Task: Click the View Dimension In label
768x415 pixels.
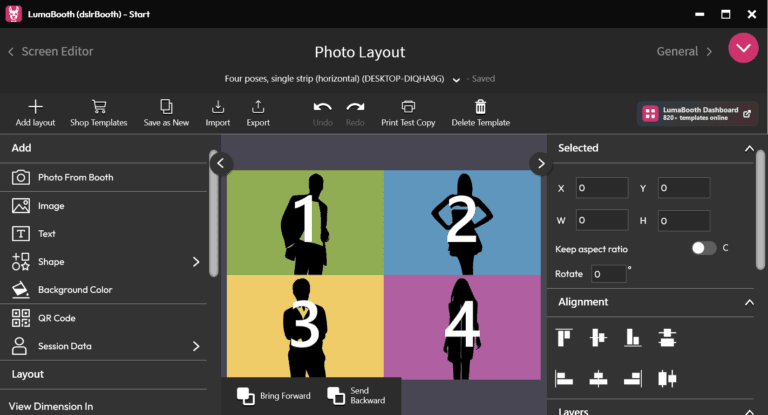Action: pos(51,406)
